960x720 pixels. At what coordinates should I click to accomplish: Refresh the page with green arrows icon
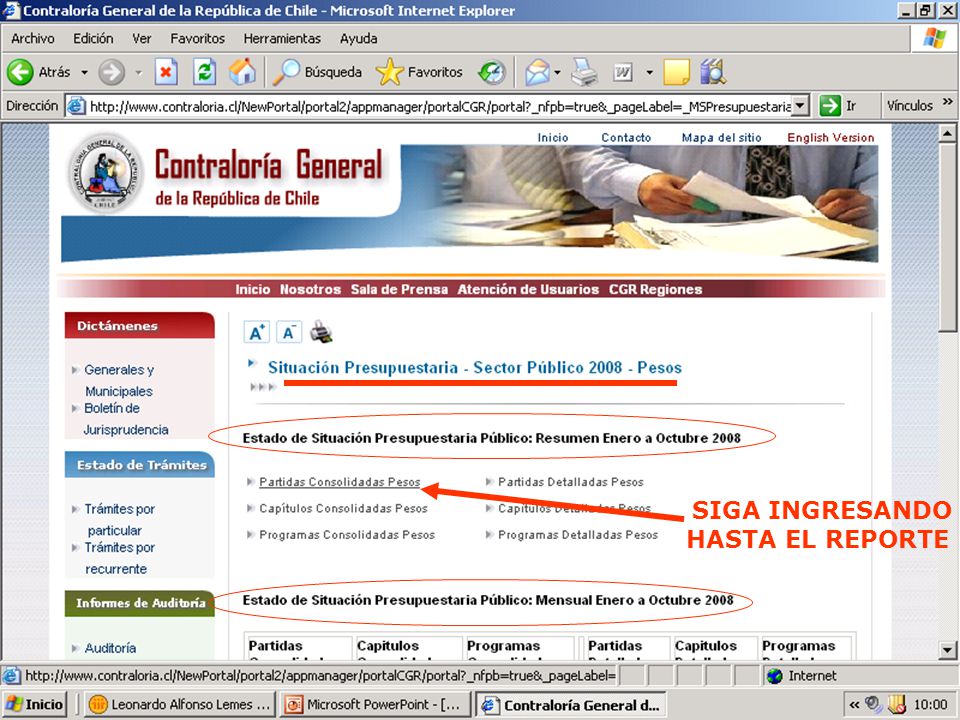204,72
